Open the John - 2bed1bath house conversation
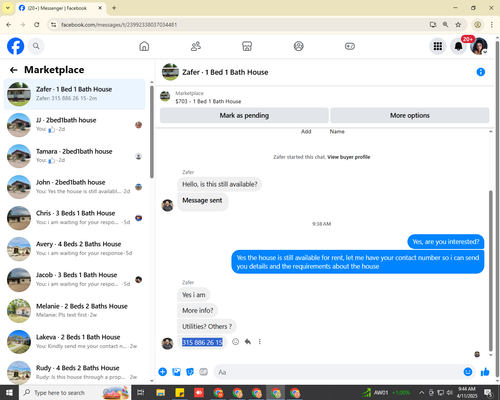500x400 pixels. pyautogui.click(x=74, y=187)
